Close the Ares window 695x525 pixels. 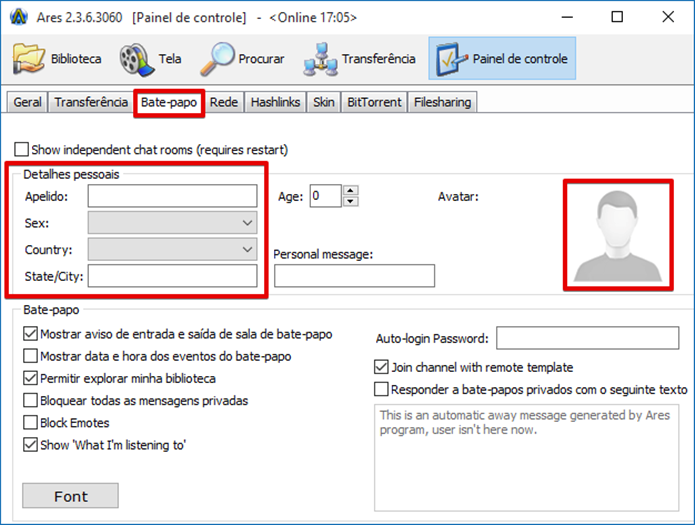coord(668,17)
